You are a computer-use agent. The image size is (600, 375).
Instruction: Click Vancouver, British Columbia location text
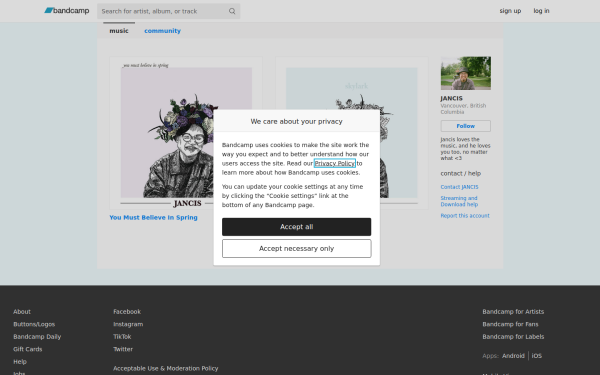click(x=463, y=109)
